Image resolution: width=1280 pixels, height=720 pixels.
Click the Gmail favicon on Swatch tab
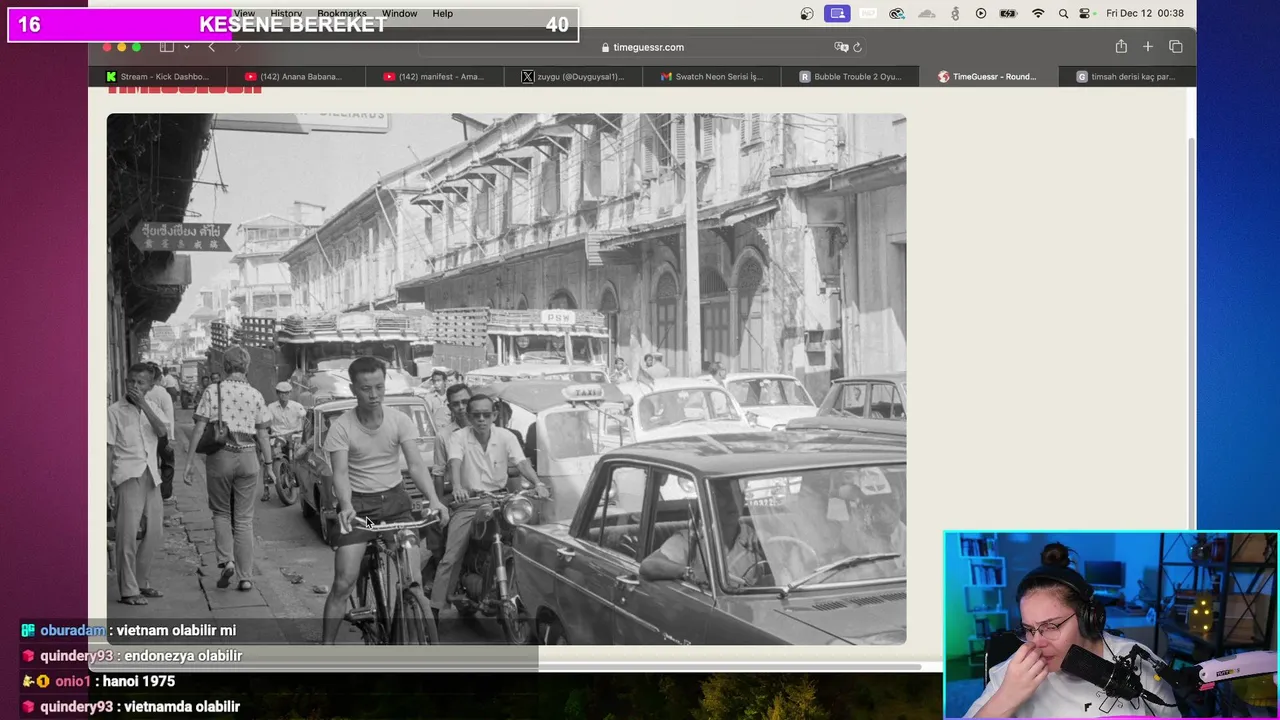(666, 76)
